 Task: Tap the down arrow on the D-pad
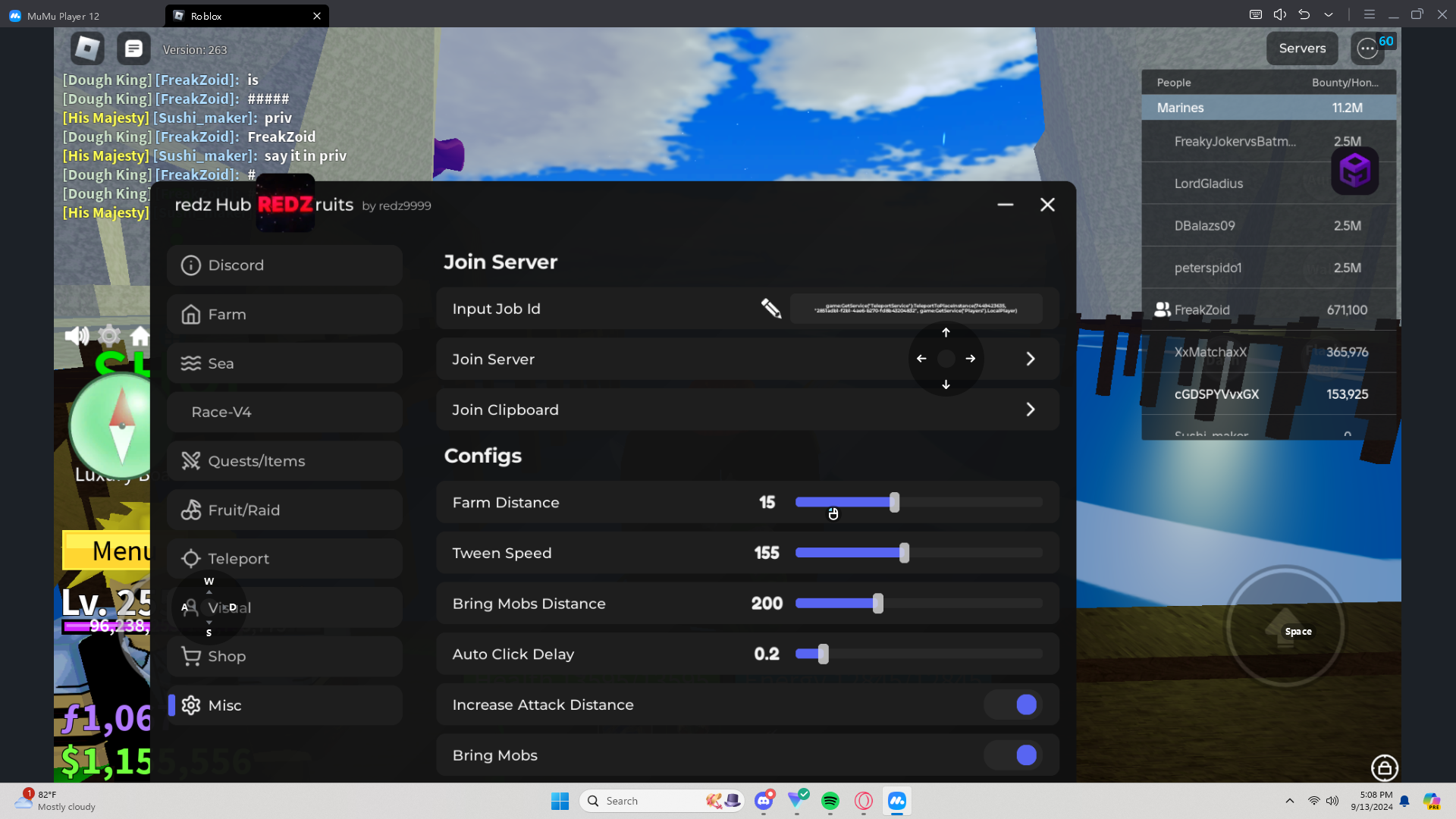click(946, 384)
